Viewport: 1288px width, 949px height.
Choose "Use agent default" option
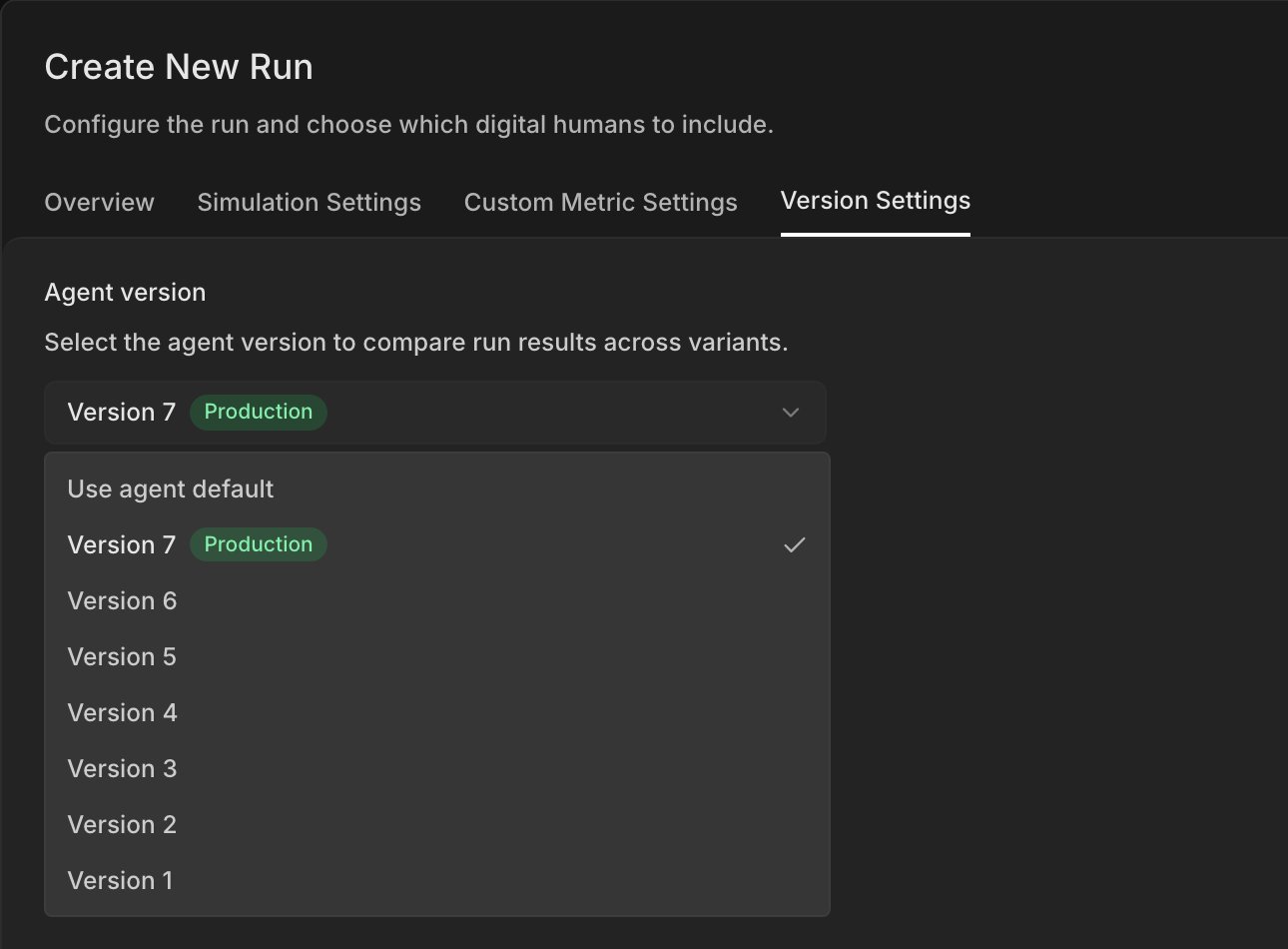tap(437, 489)
